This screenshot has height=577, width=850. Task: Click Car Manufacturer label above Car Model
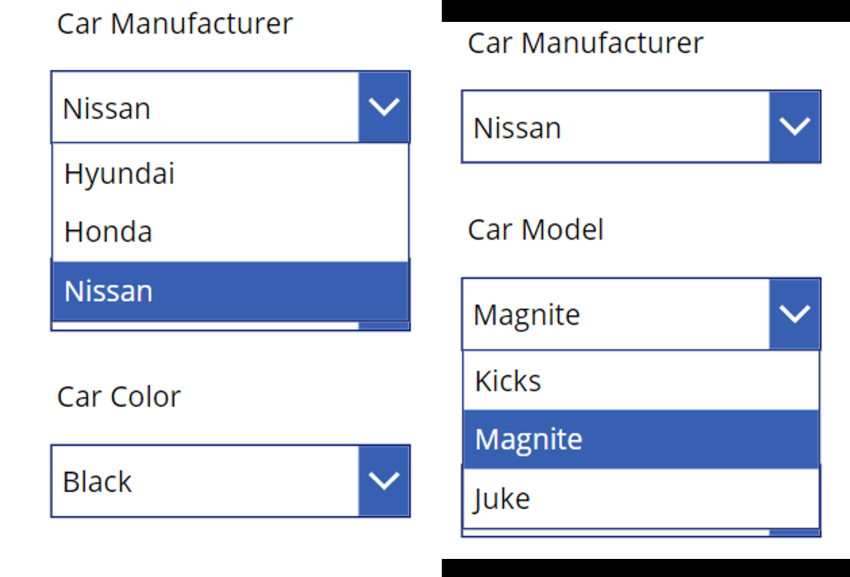pyautogui.click(x=585, y=43)
